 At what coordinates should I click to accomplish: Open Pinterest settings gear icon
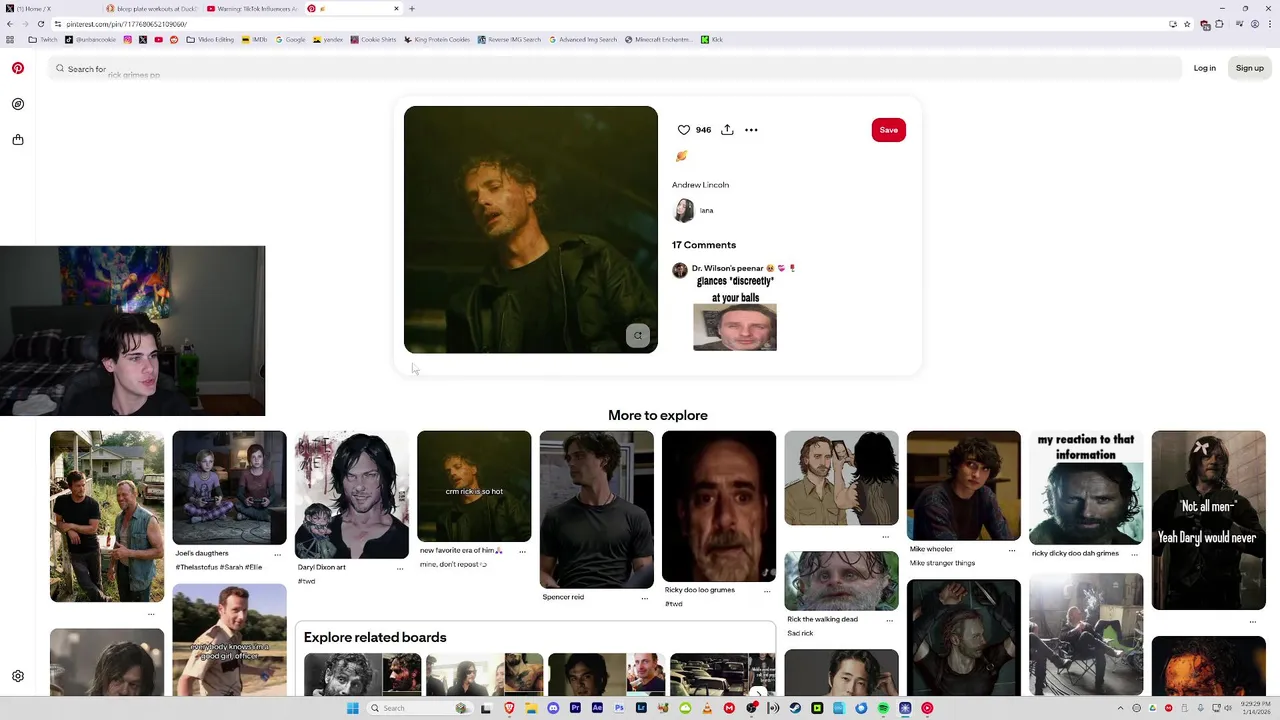pyautogui.click(x=18, y=676)
